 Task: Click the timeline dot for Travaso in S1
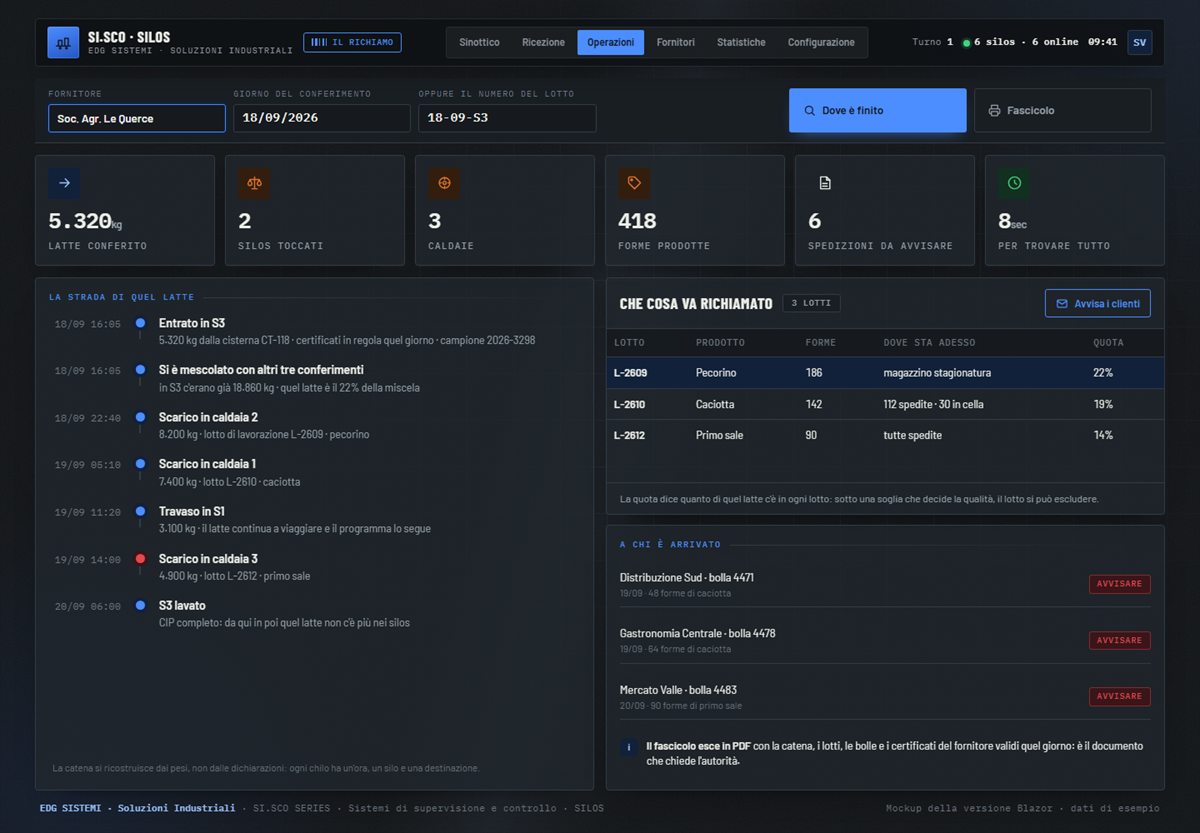pyautogui.click(x=140, y=511)
